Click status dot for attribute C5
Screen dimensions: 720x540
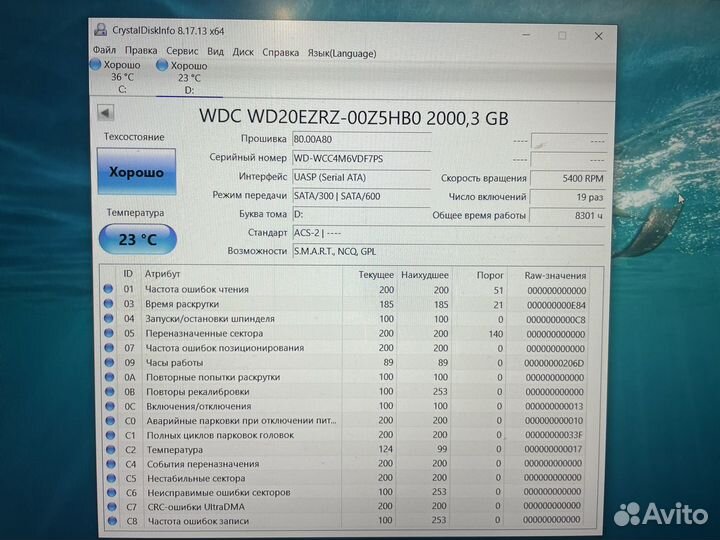(x=111, y=478)
